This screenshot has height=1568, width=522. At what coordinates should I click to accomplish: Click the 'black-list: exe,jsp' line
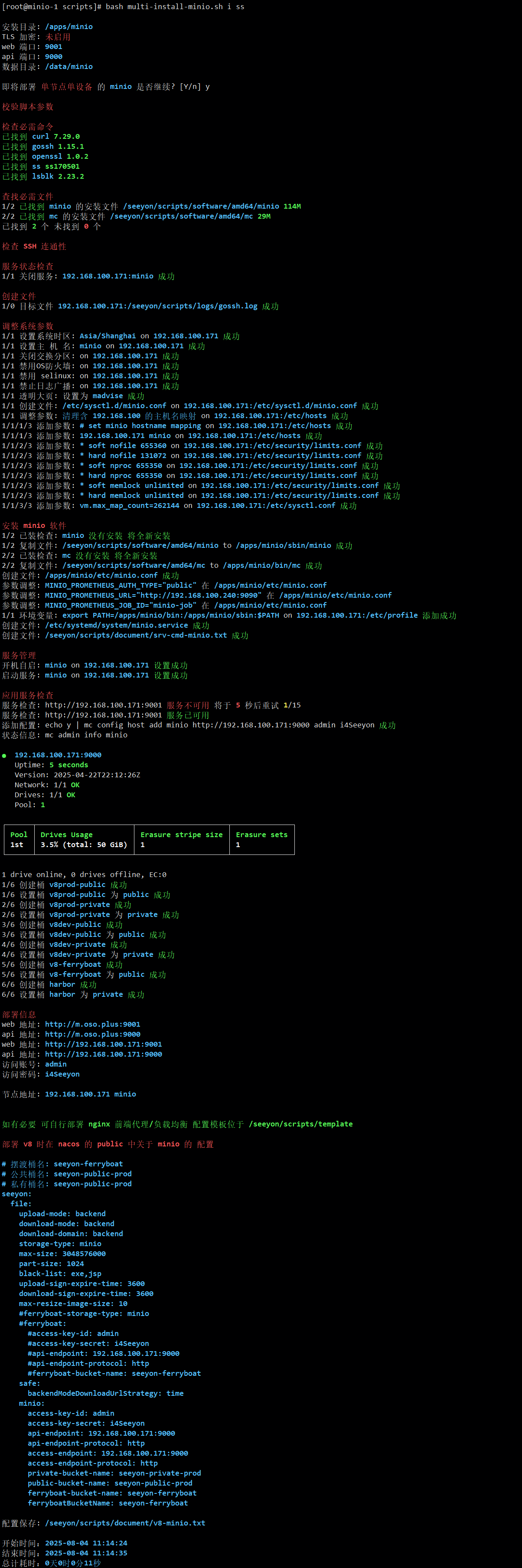tap(60, 1273)
